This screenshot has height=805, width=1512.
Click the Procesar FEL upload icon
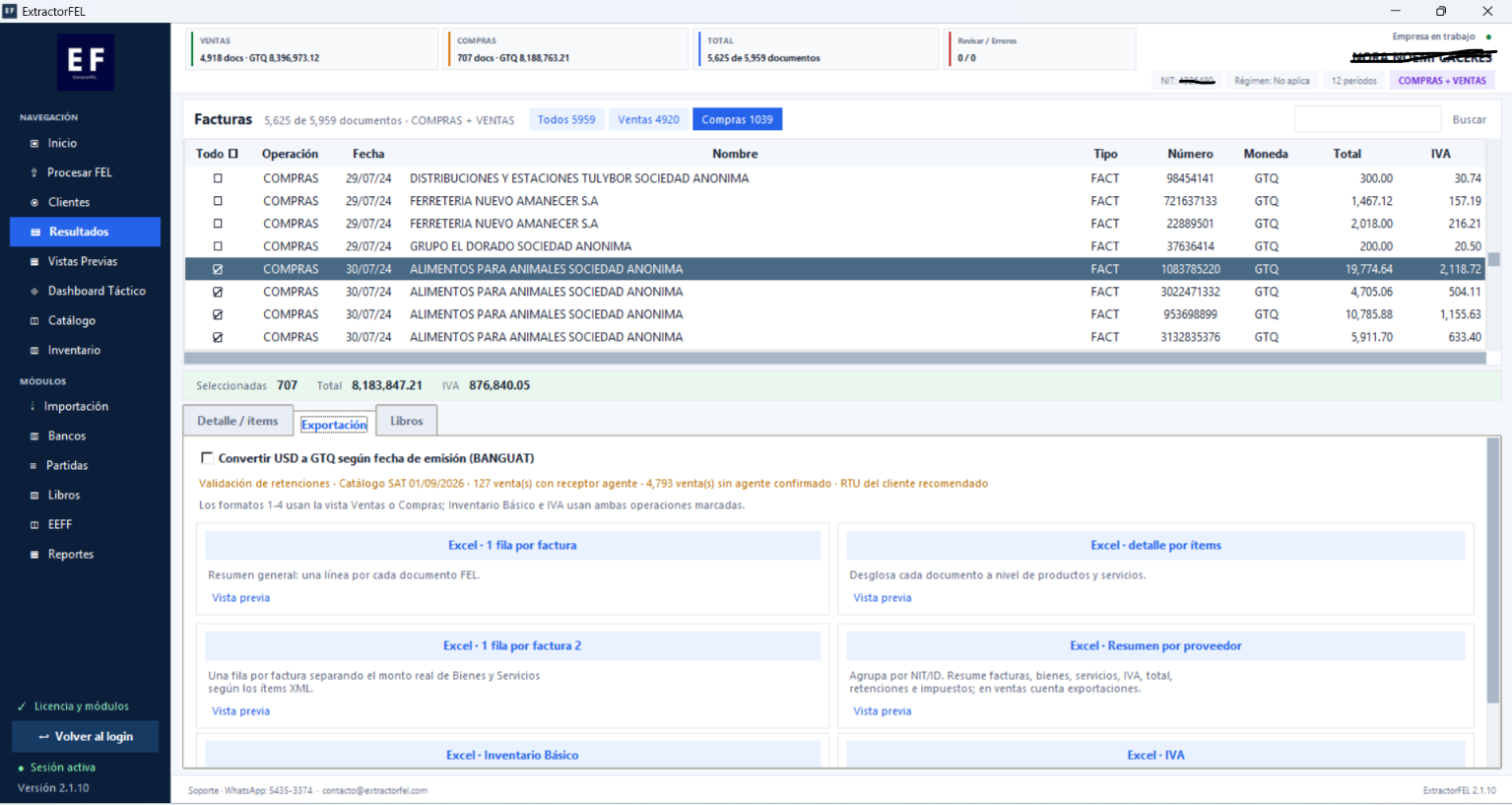(34, 173)
